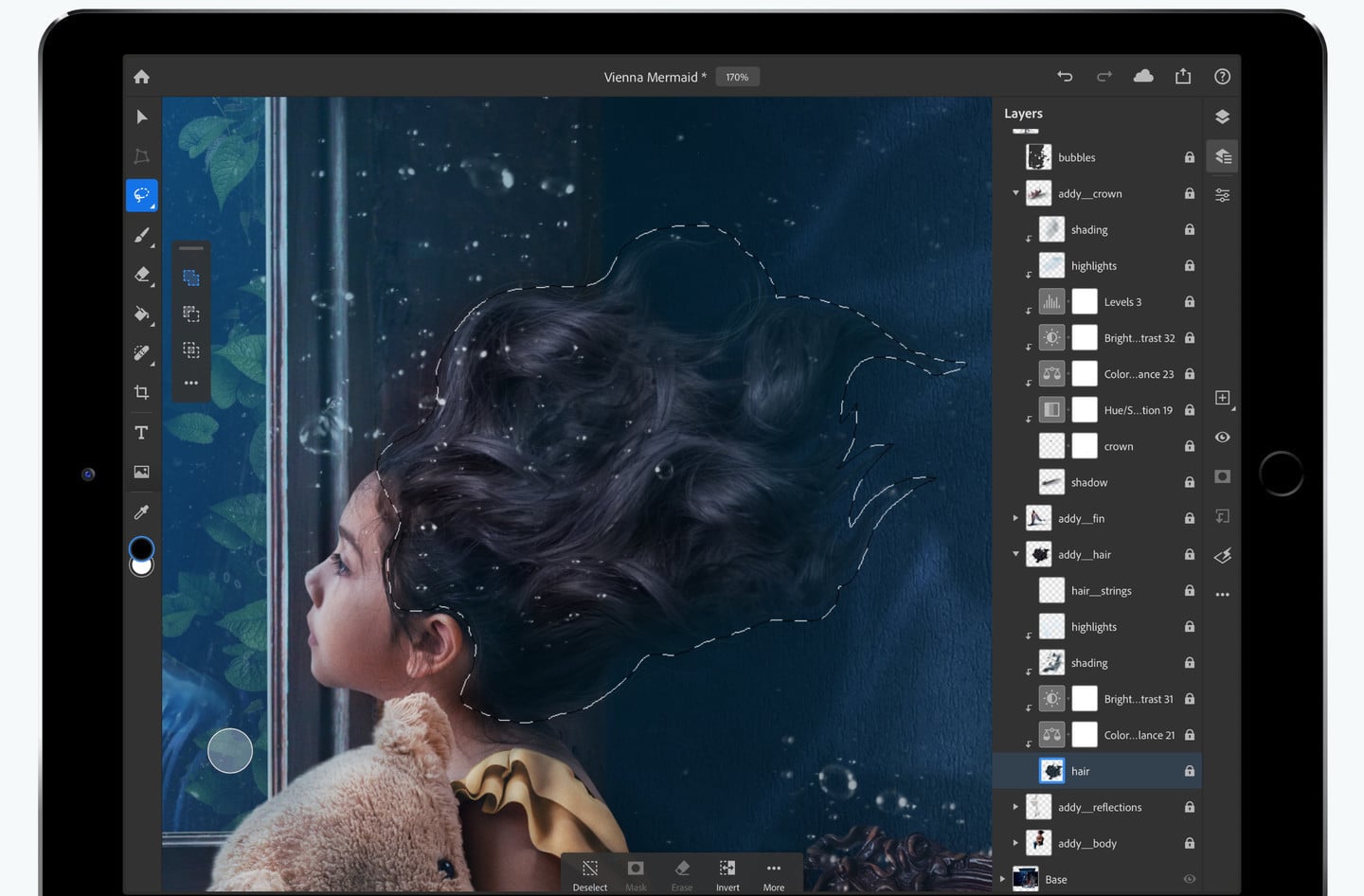Unlock the hair layer
Image resolution: width=1364 pixels, height=896 pixels.
[x=1189, y=770]
